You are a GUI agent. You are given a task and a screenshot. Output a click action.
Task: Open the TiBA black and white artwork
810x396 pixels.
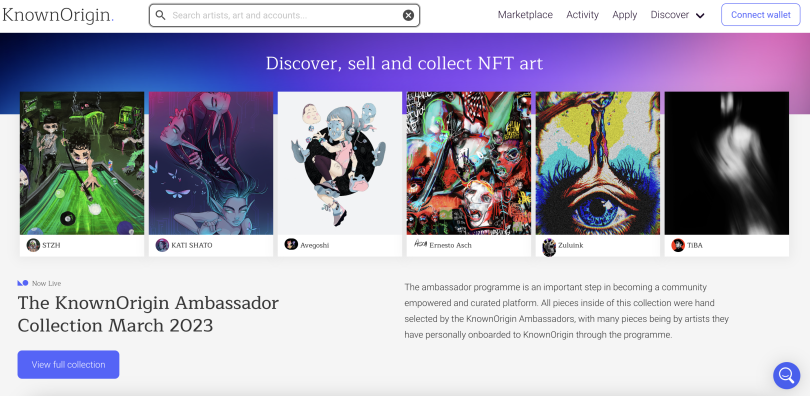pos(727,163)
